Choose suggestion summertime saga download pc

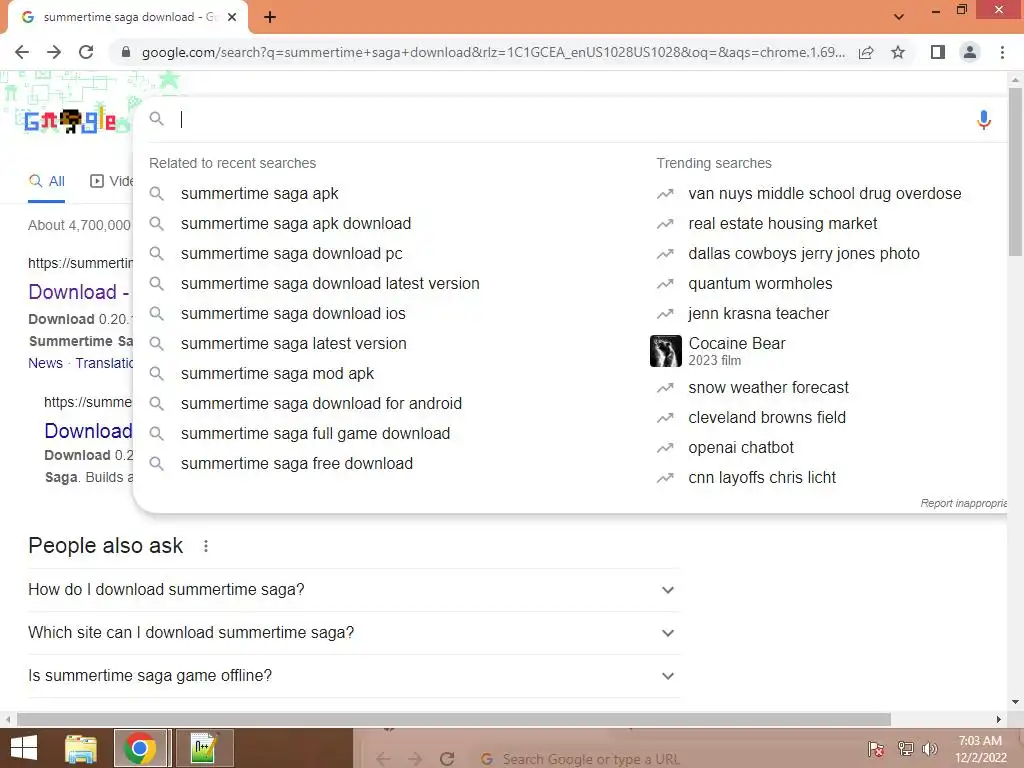[291, 254]
